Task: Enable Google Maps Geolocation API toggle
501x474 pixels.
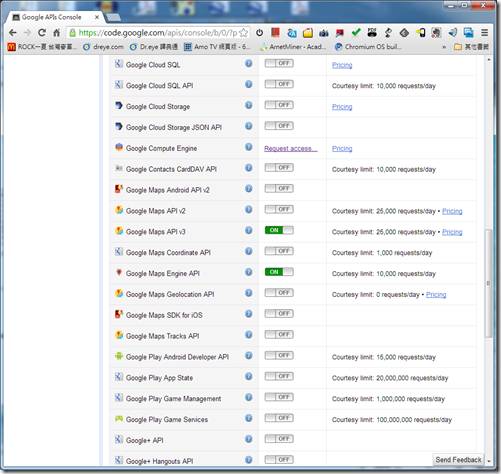Action: click(279, 293)
